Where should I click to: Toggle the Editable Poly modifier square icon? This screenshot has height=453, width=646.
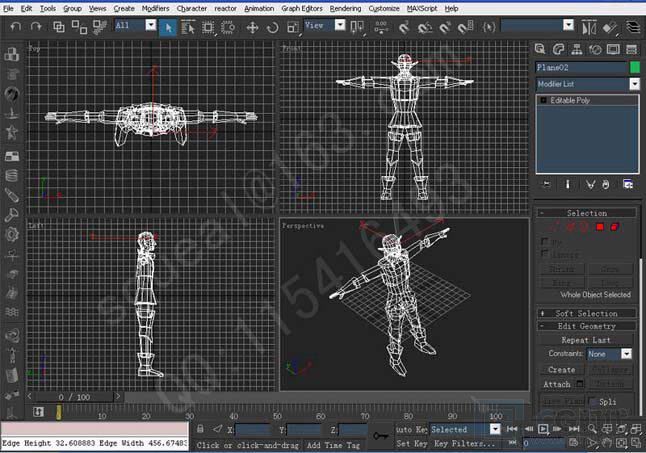pos(543,100)
